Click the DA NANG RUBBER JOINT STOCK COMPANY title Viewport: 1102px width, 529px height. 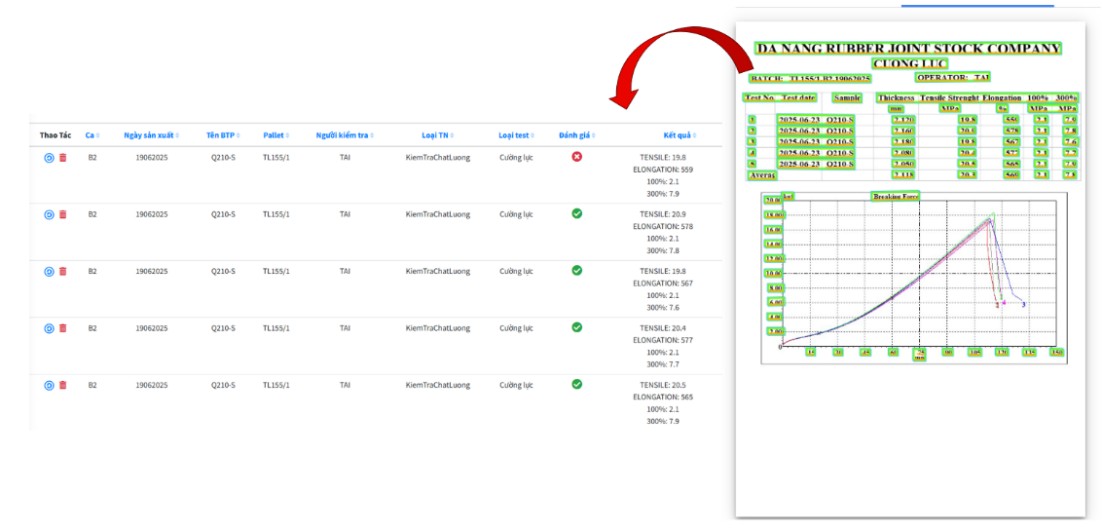(x=908, y=48)
